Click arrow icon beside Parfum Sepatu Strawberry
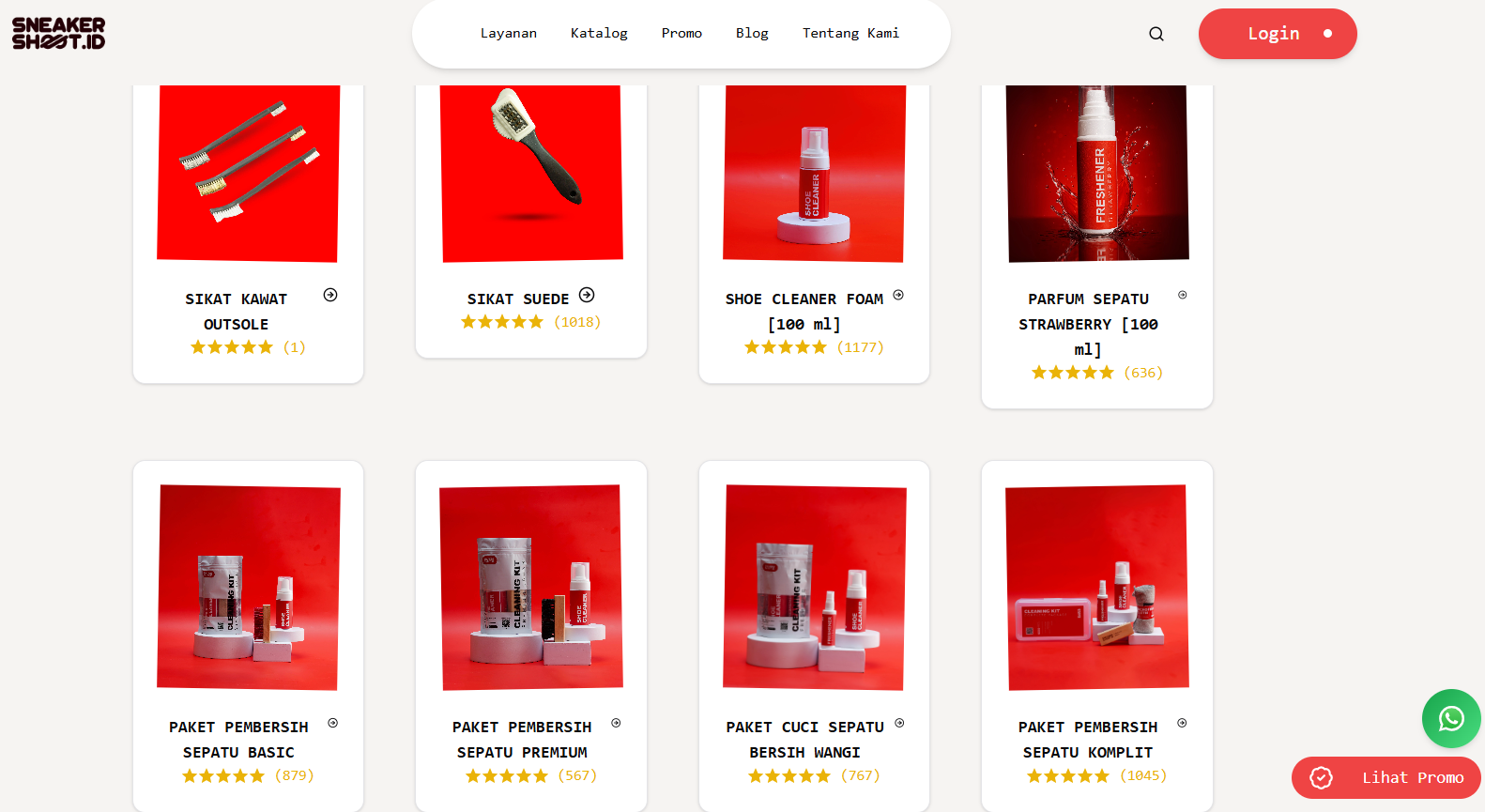This screenshot has width=1485, height=812. coord(1183,295)
